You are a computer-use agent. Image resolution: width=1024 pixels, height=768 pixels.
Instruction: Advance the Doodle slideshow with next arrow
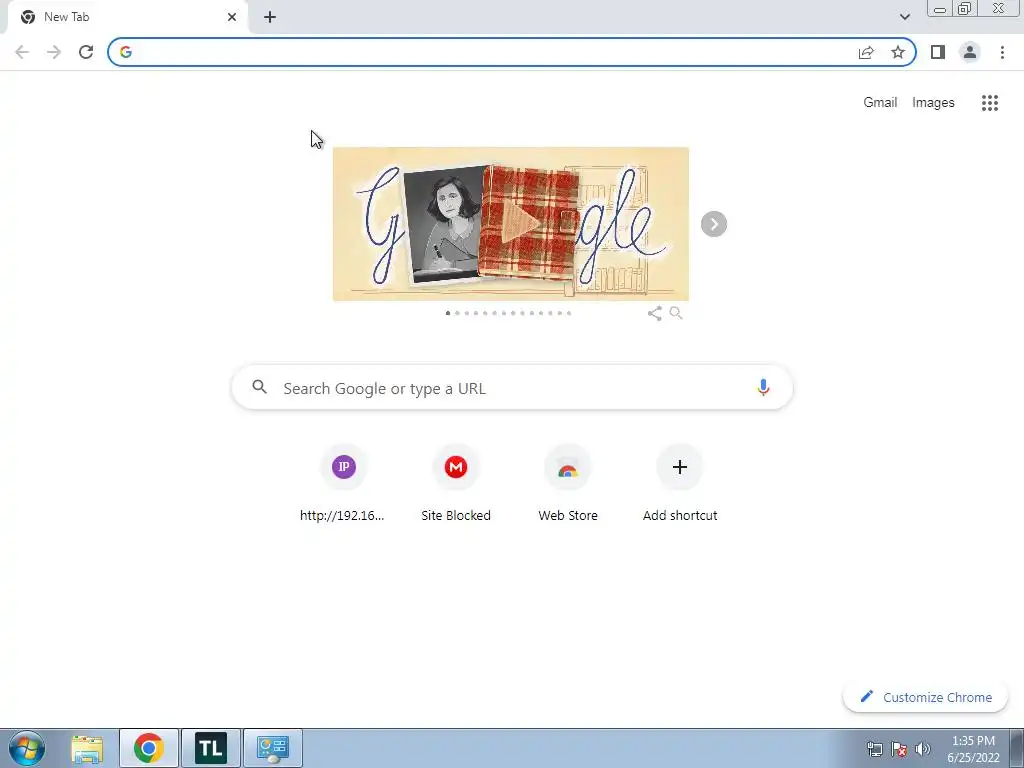tap(714, 224)
